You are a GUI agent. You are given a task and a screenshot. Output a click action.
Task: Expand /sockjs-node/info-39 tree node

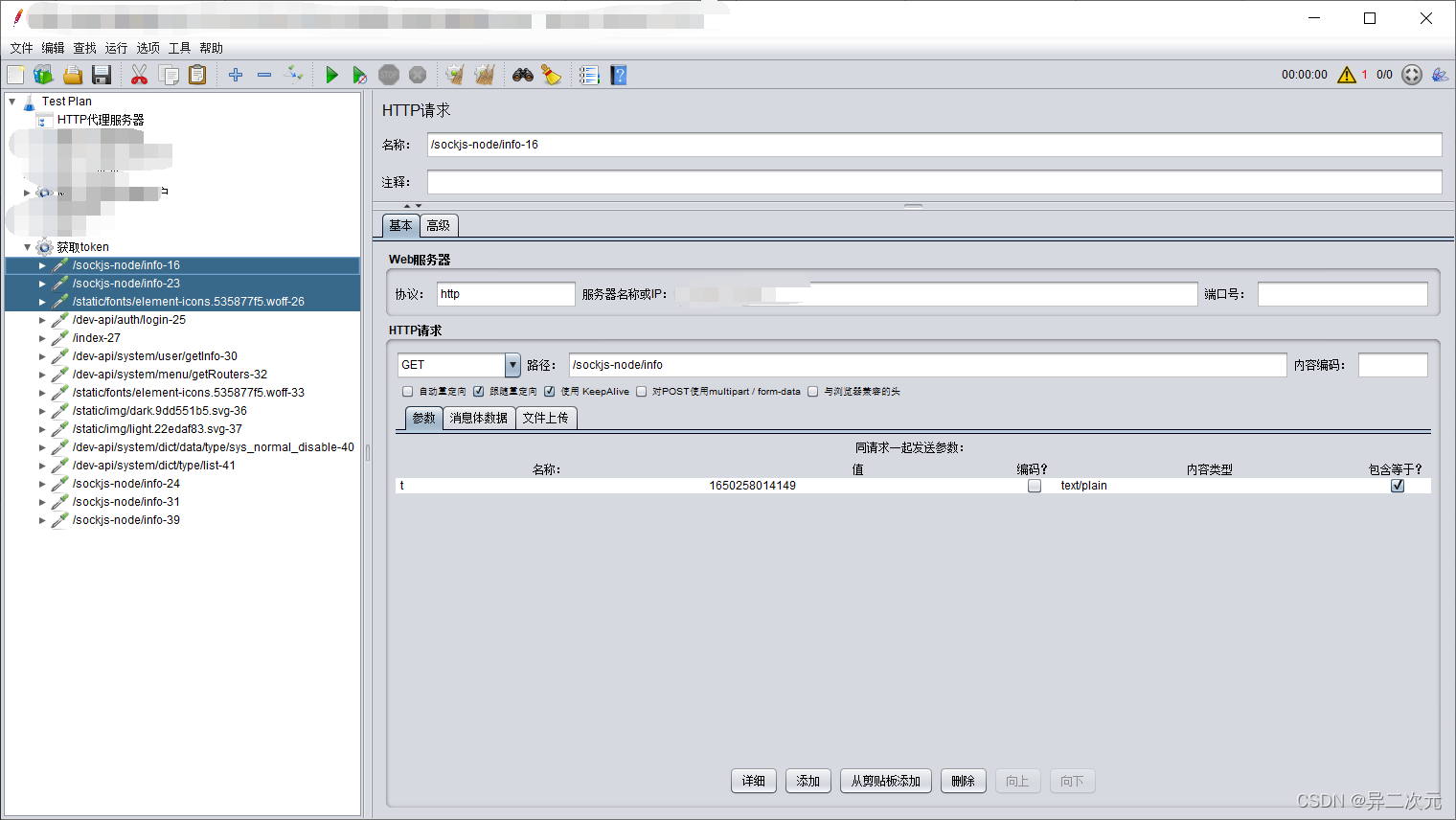[x=42, y=520]
